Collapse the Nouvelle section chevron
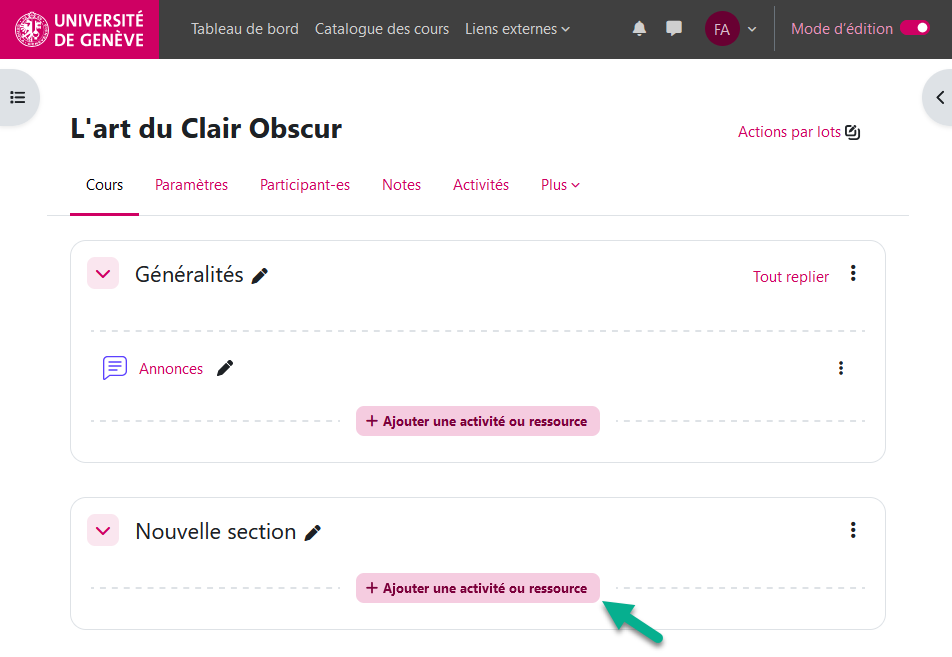 pos(103,530)
